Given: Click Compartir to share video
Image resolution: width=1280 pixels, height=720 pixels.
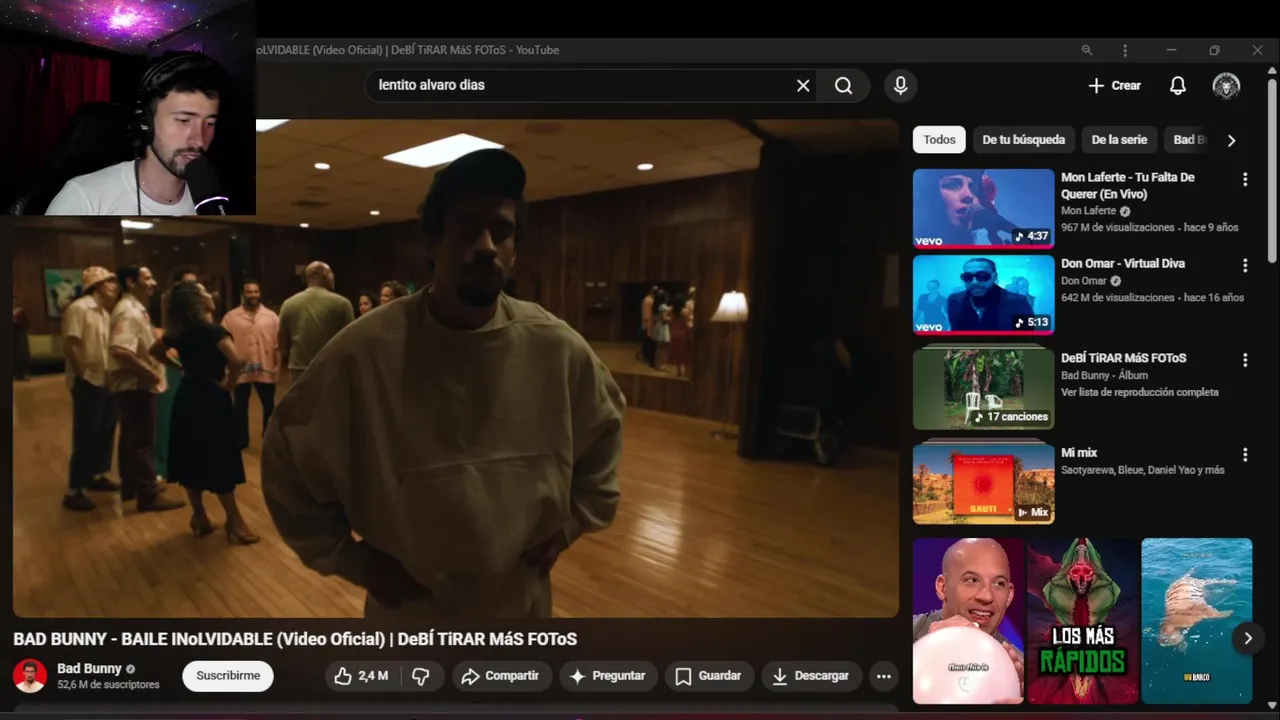Looking at the screenshot, I should pyautogui.click(x=500, y=677).
